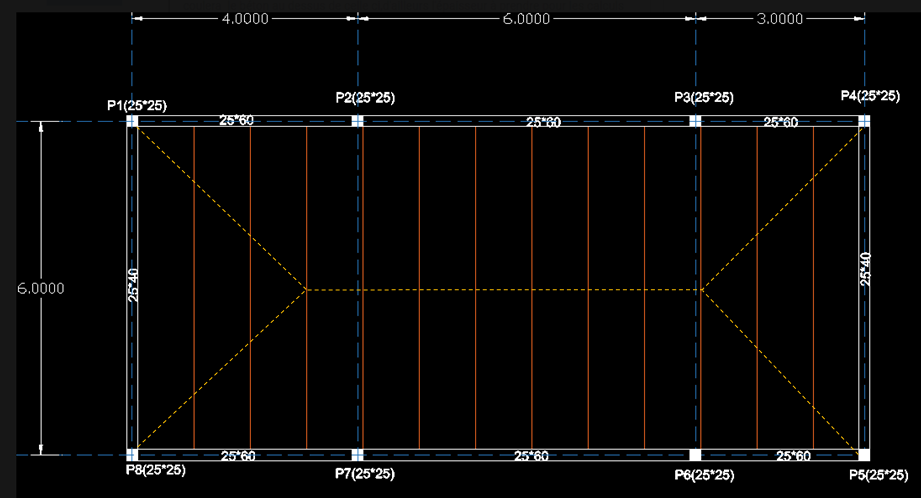The height and width of the screenshot is (498, 921).
Task: Select the P8(25*25) column label
Action: 156,470
